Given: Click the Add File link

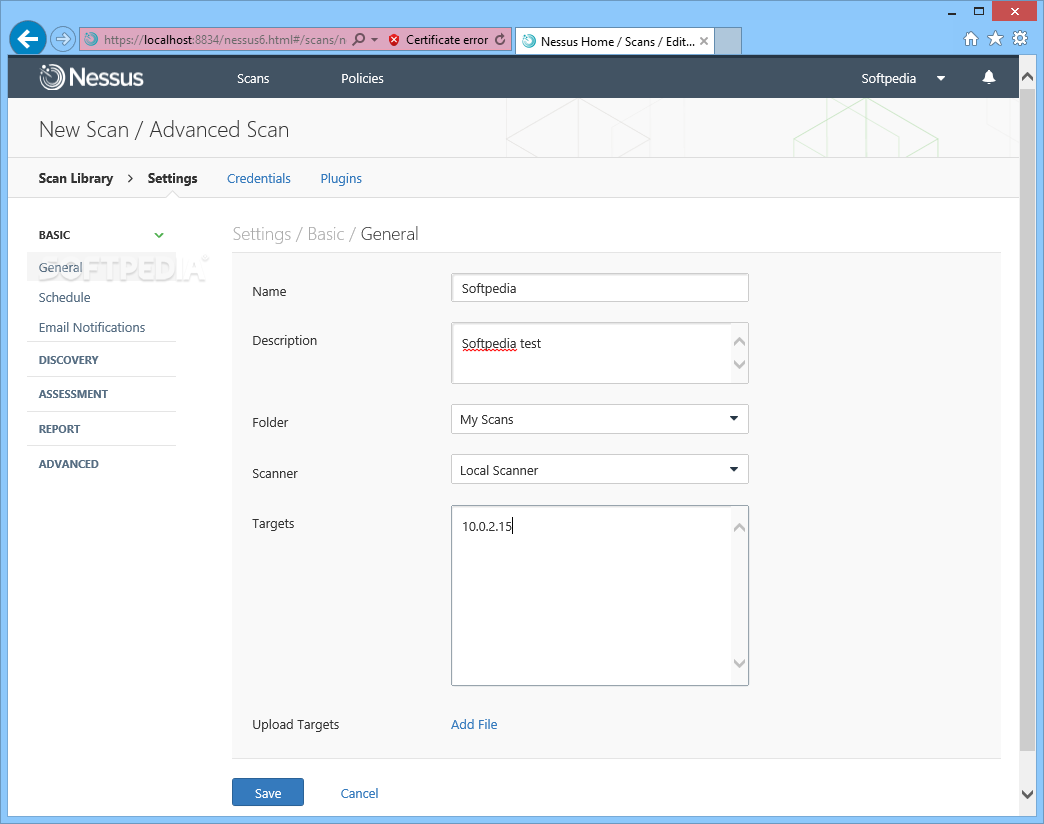Looking at the screenshot, I should pyautogui.click(x=474, y=724).
